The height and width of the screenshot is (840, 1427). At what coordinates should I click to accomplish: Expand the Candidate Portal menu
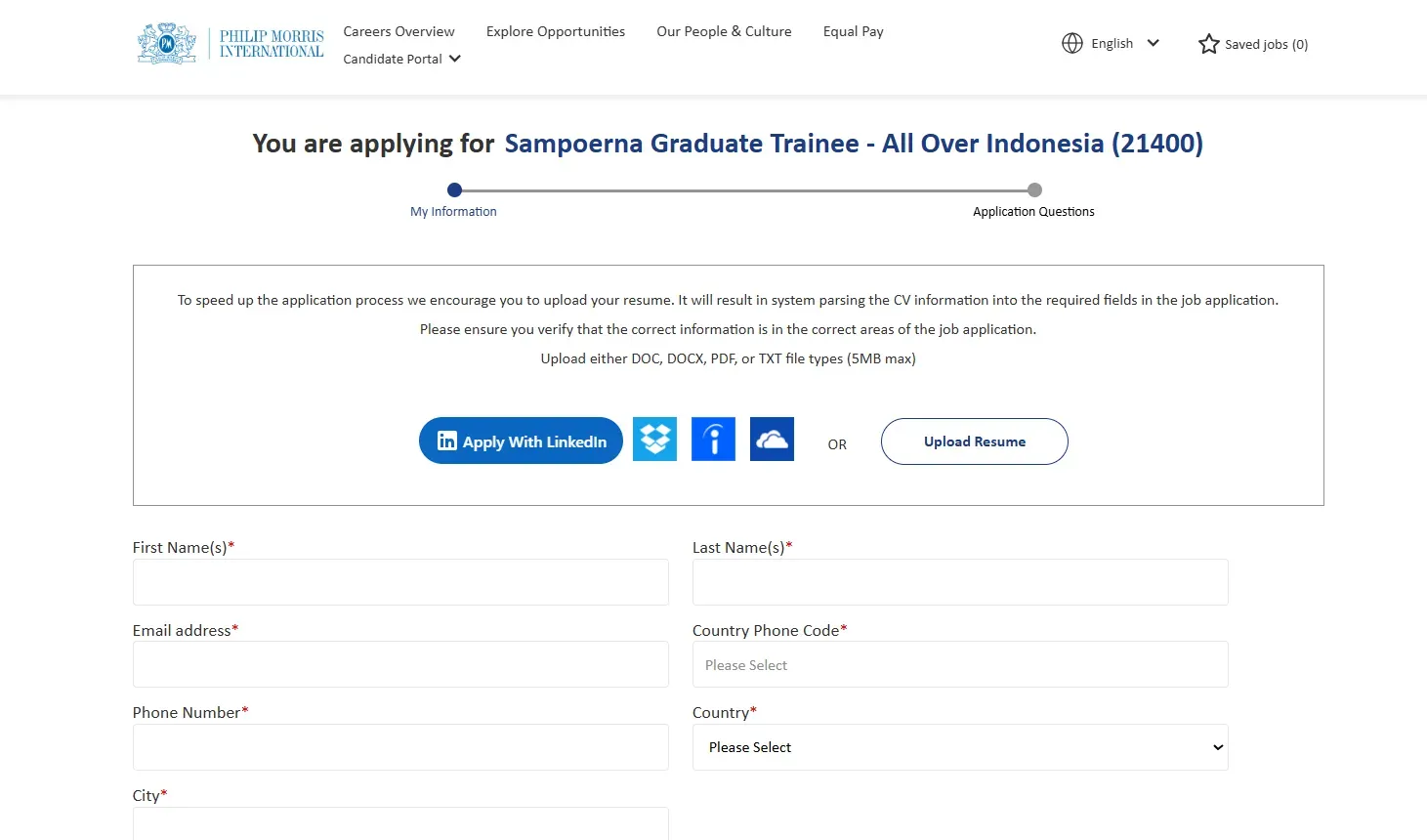[400, 59]
